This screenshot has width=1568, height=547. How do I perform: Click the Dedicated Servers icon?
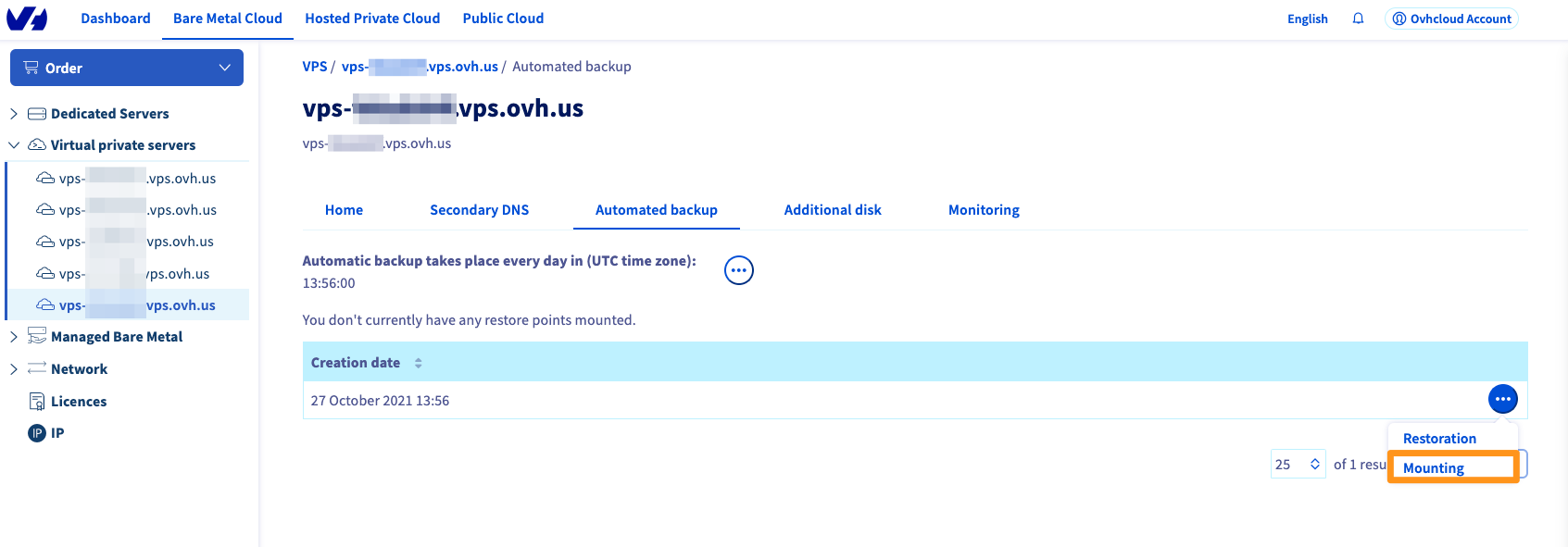point(37,114)
